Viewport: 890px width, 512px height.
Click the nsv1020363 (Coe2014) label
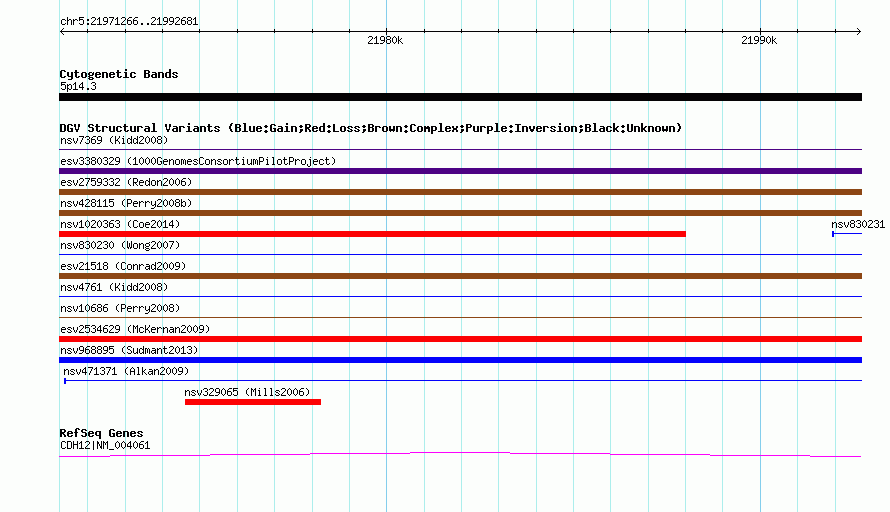tap(120, 224)
